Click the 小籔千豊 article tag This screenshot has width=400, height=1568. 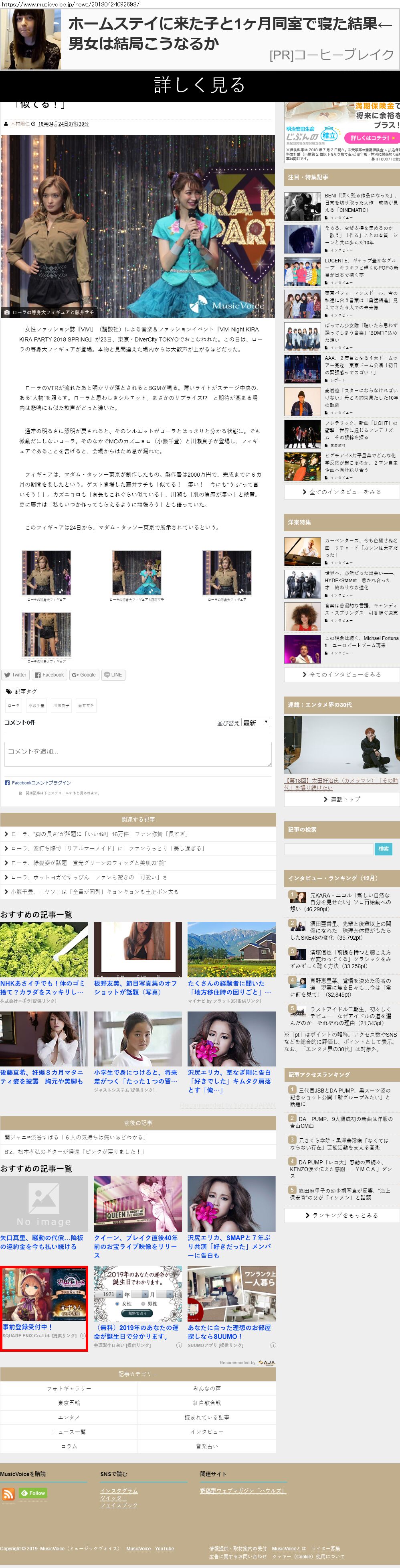[36, 706]
